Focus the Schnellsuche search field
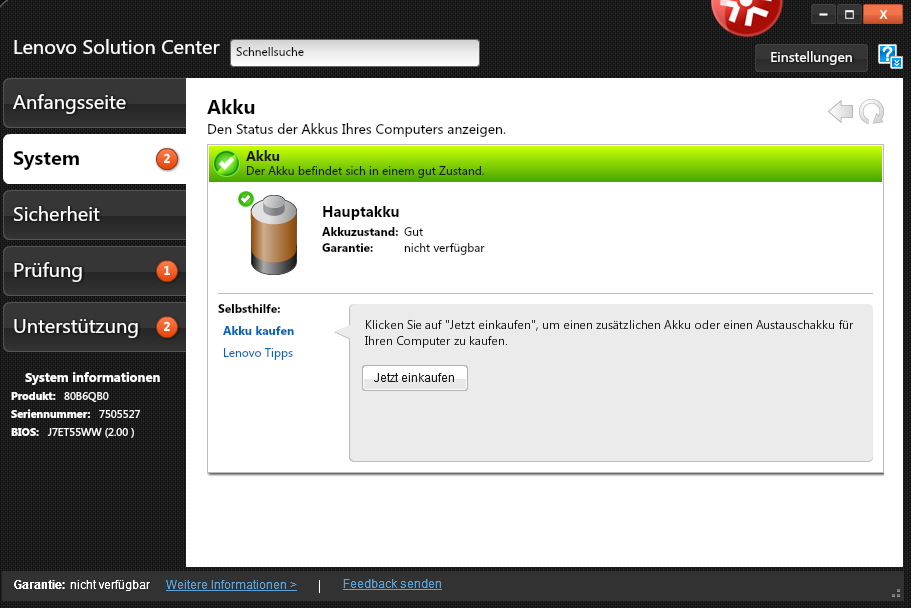The image size is (911, 608). 355,53
